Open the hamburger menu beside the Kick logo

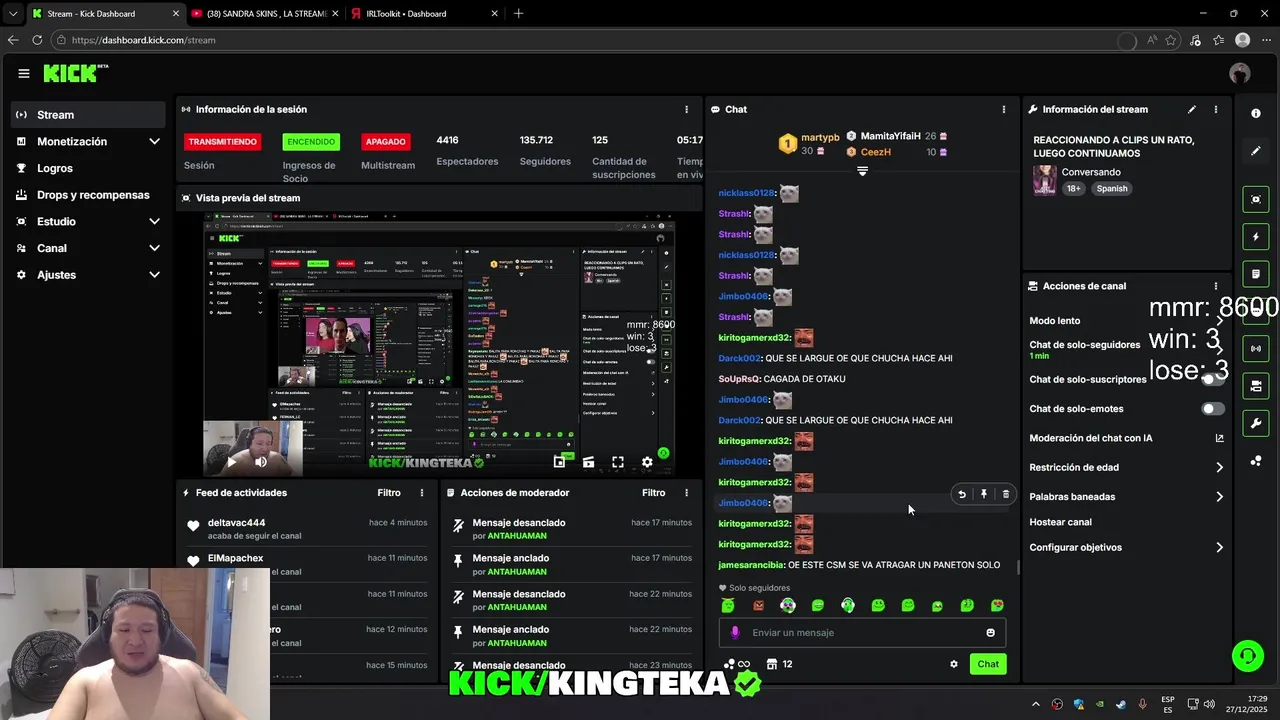pos(24,73)
